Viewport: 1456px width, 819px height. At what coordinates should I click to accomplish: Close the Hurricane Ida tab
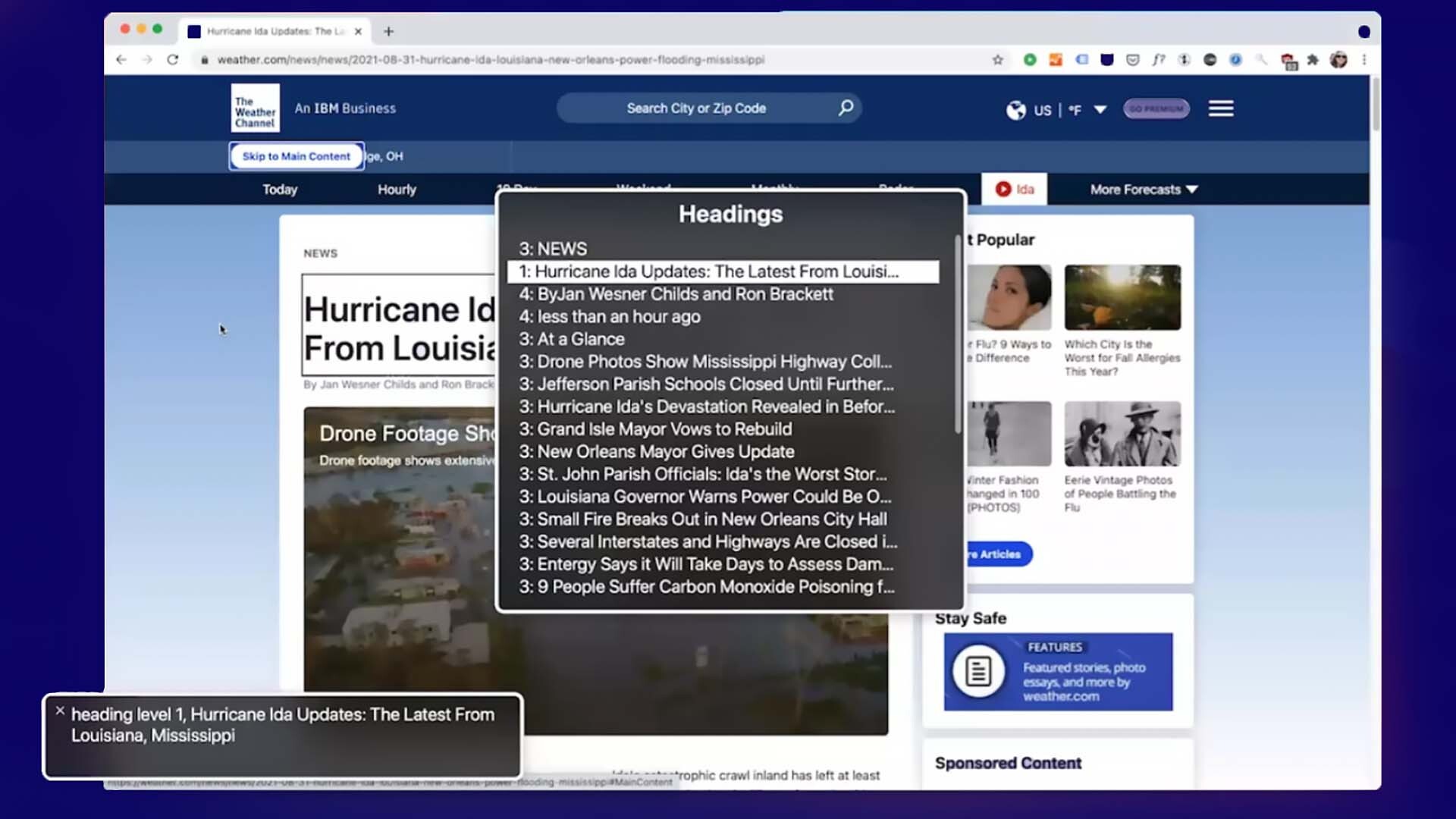coord(358,31)
